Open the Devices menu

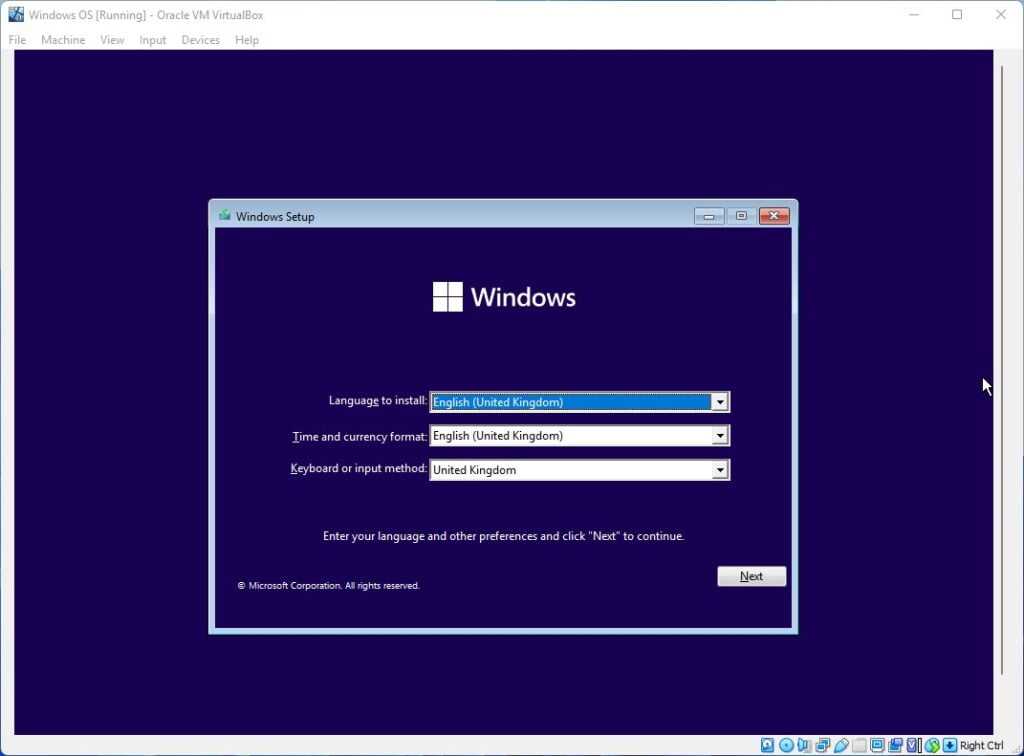pyautogui.click(x=200, y=40)
